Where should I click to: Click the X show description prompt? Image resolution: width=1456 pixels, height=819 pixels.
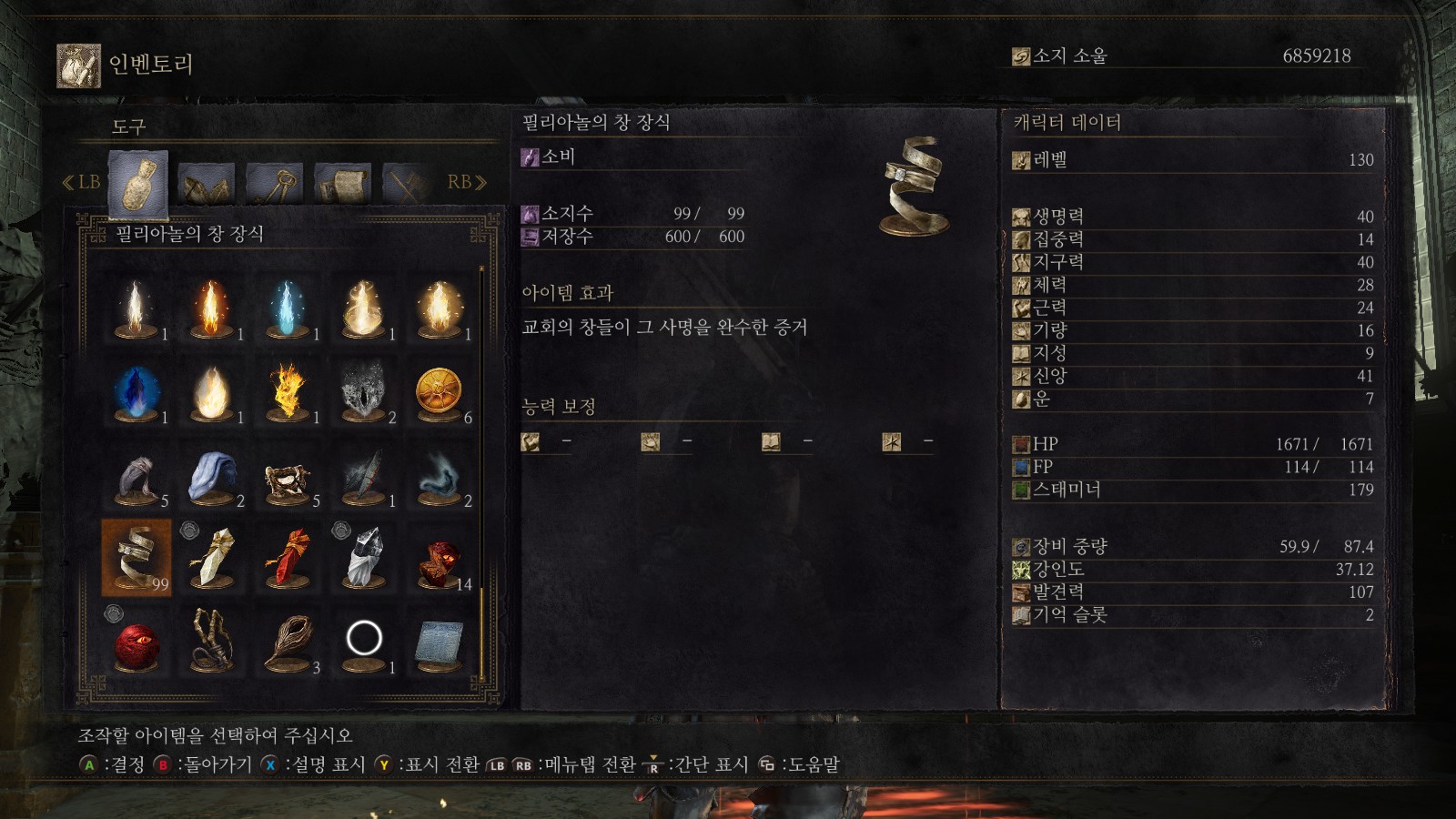pos(313,764)
